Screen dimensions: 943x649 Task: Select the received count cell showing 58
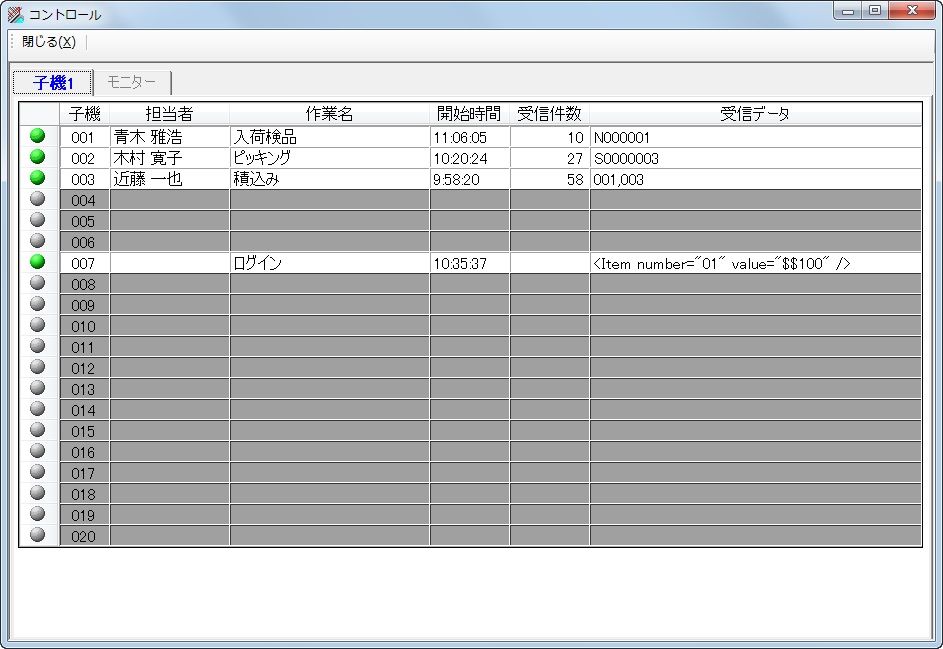549,180
